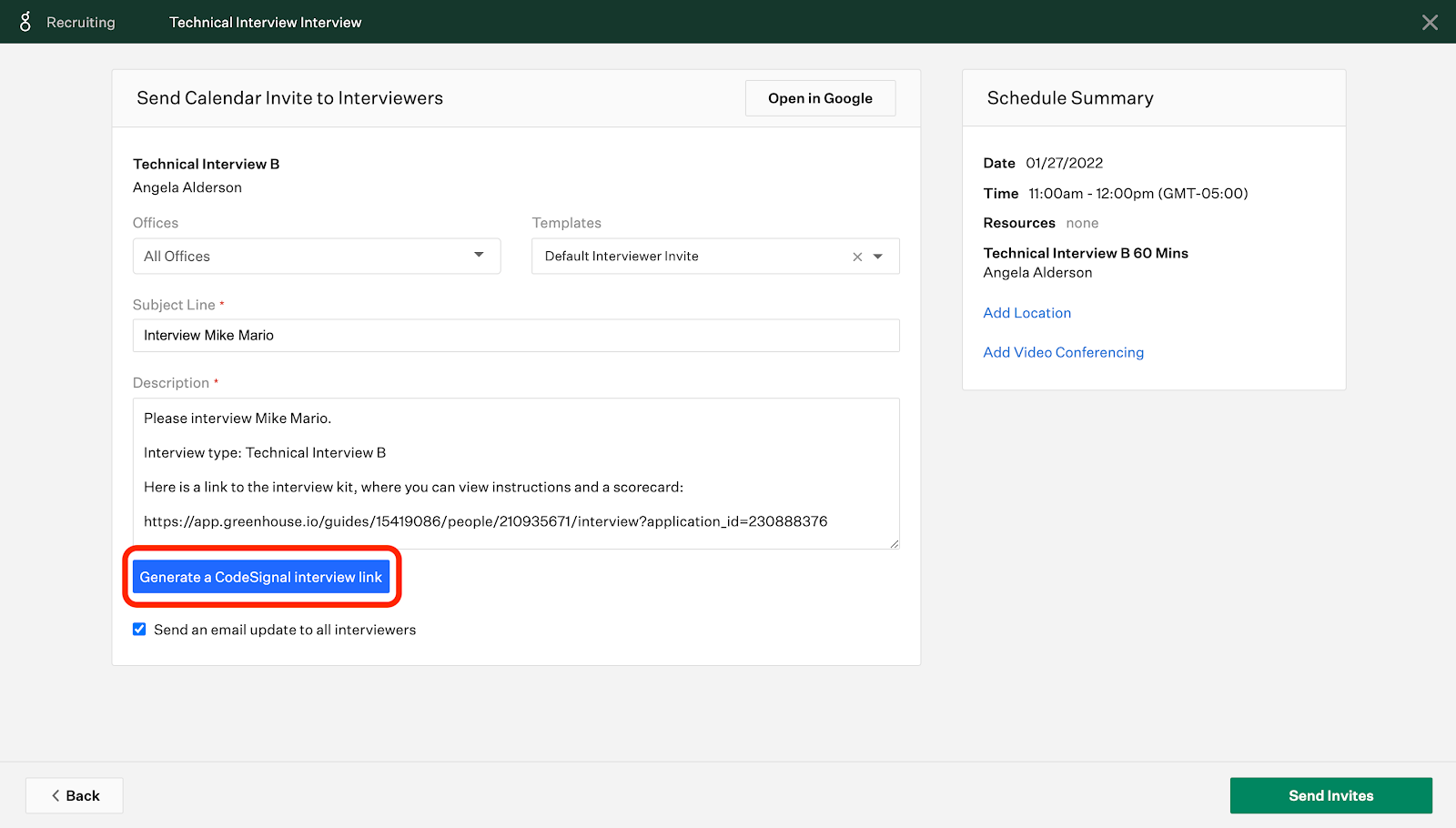The image size is (1456, 828).
Task: Focus the Subject Line input field
Action: (x=516, y=336)
